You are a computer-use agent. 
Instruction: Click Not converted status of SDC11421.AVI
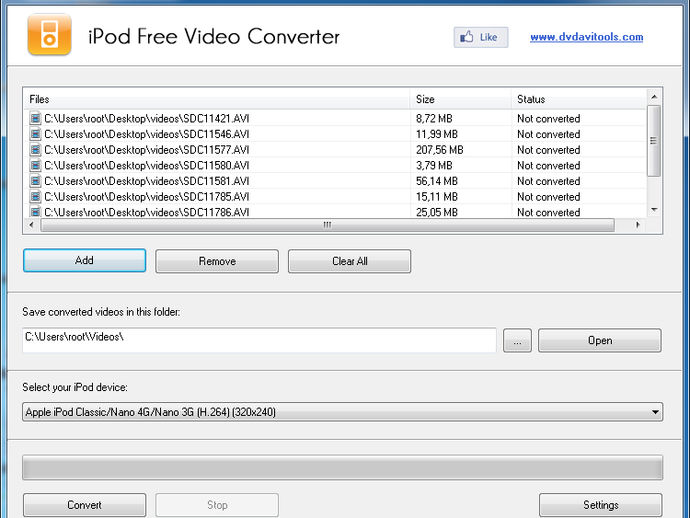coord(548,118)
